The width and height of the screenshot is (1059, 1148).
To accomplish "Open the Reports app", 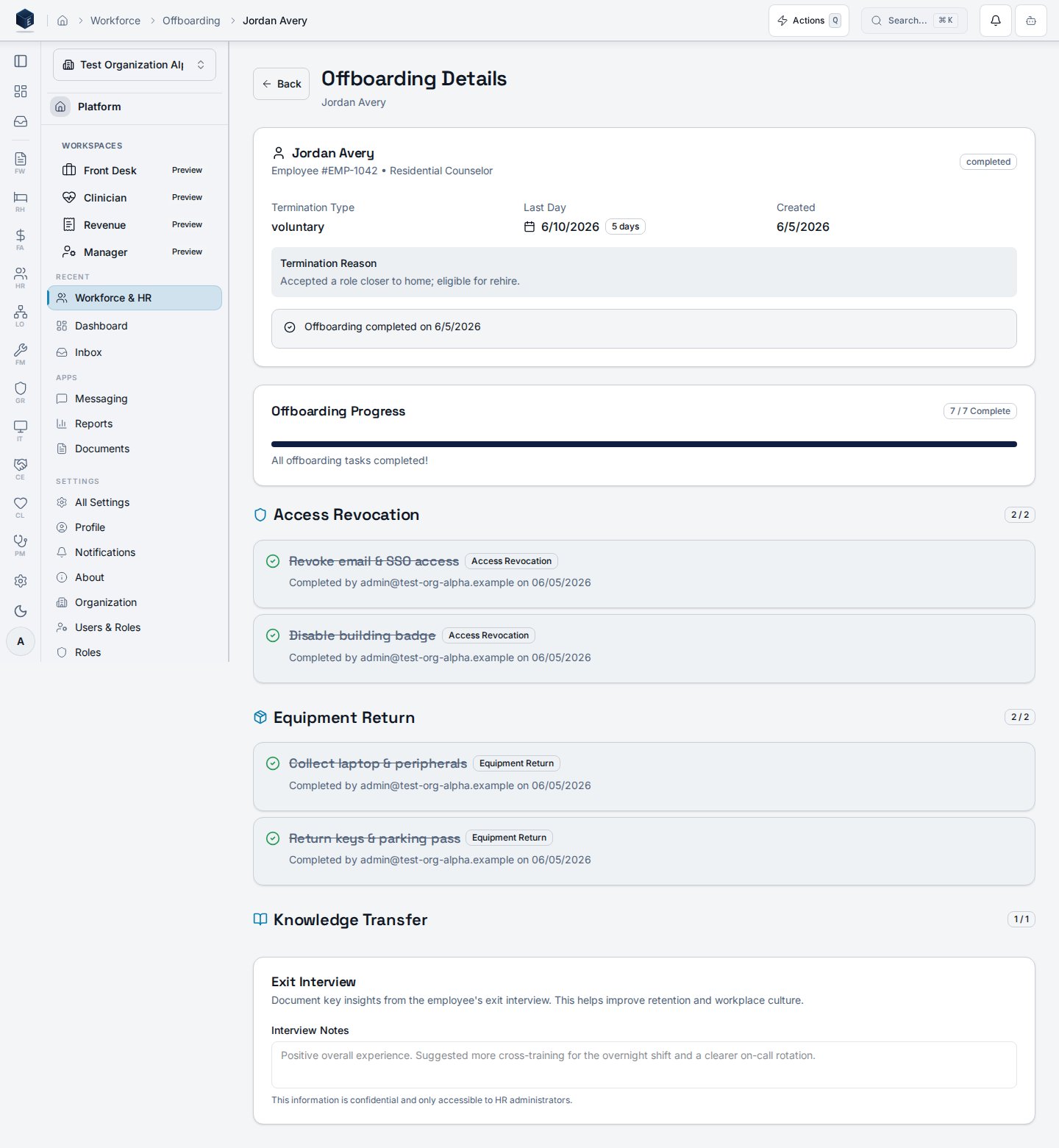I will click(x=135, y=424).
